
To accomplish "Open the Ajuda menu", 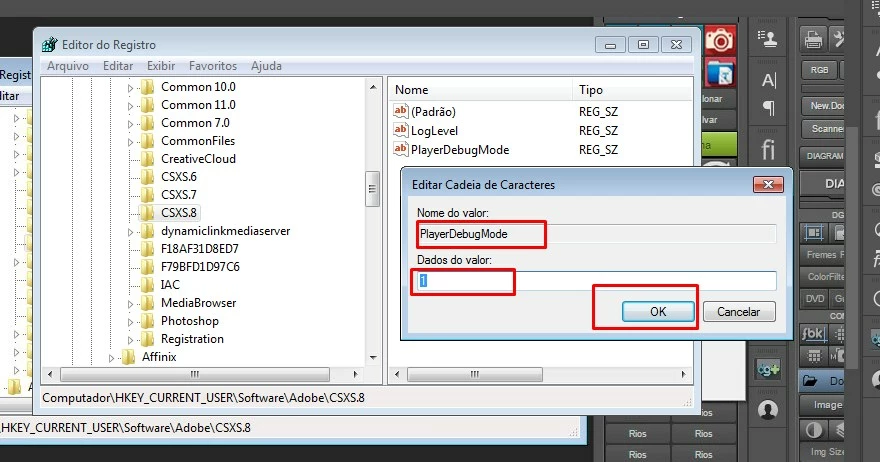I will click(x=266, y=66).
